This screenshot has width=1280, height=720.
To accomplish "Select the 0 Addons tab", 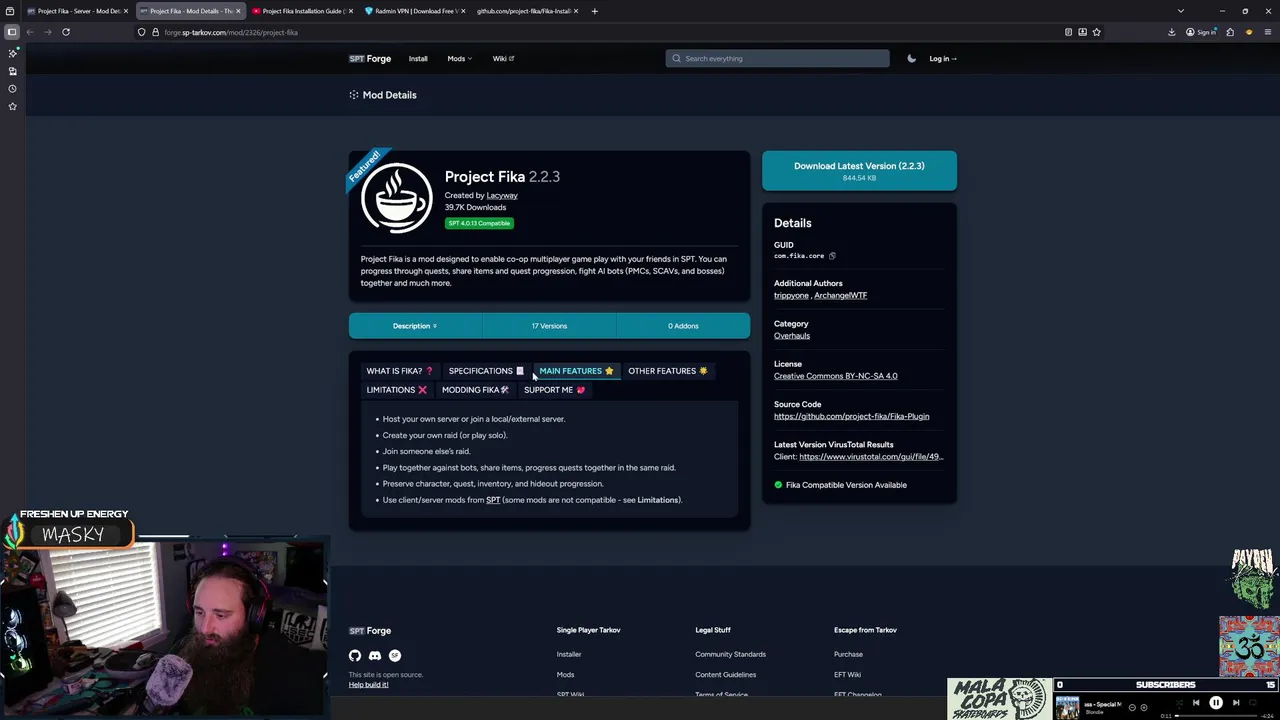I will (x=683, y=326).
